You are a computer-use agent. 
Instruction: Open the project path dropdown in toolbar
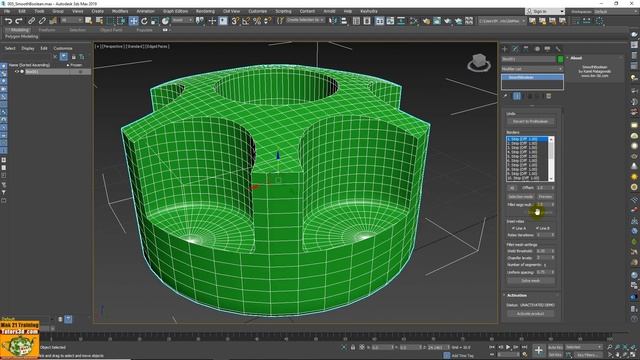(x=502, y=20)
